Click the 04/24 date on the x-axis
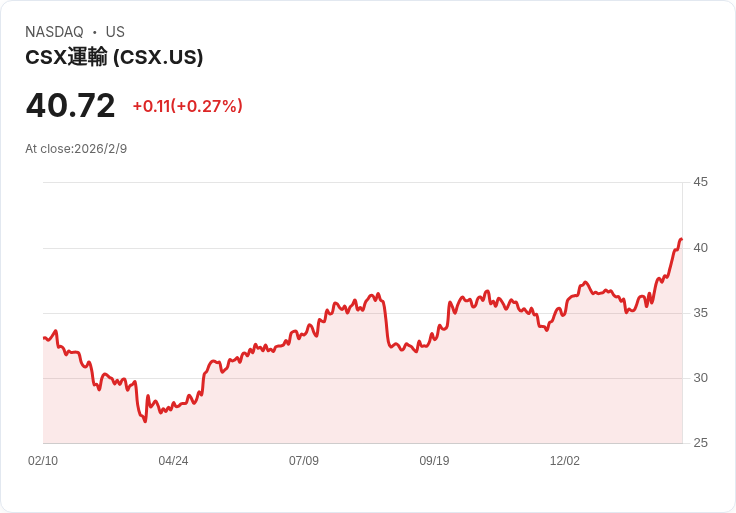 [x=173, y=461]
